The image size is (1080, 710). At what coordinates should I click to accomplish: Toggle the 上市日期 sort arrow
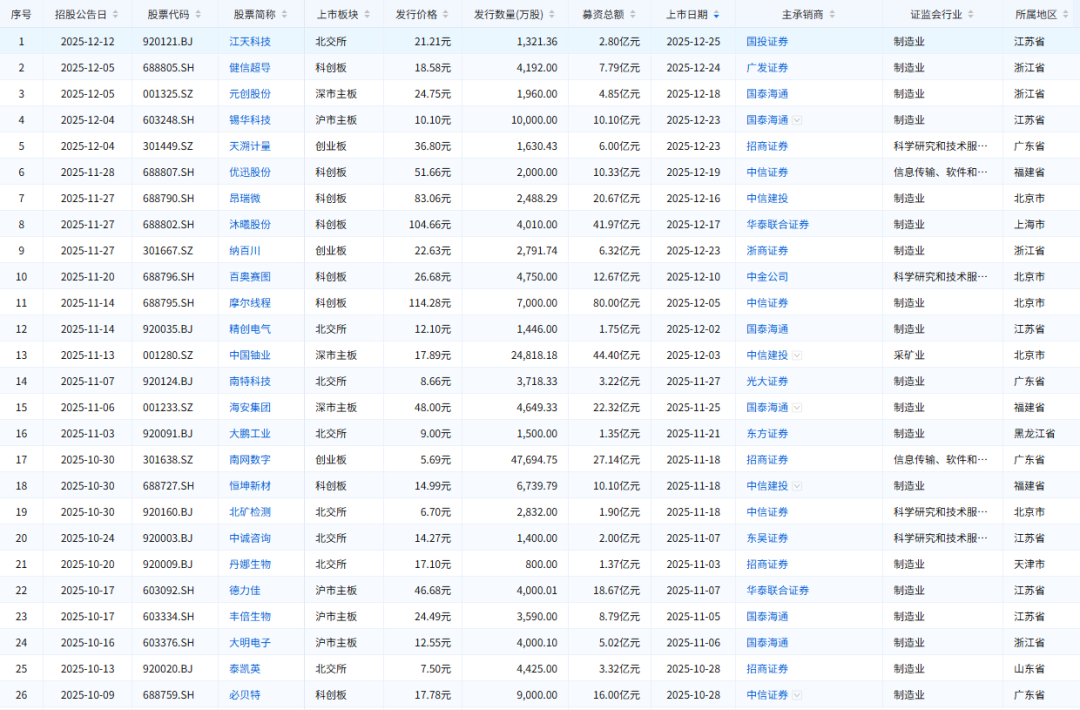(715, 15)
